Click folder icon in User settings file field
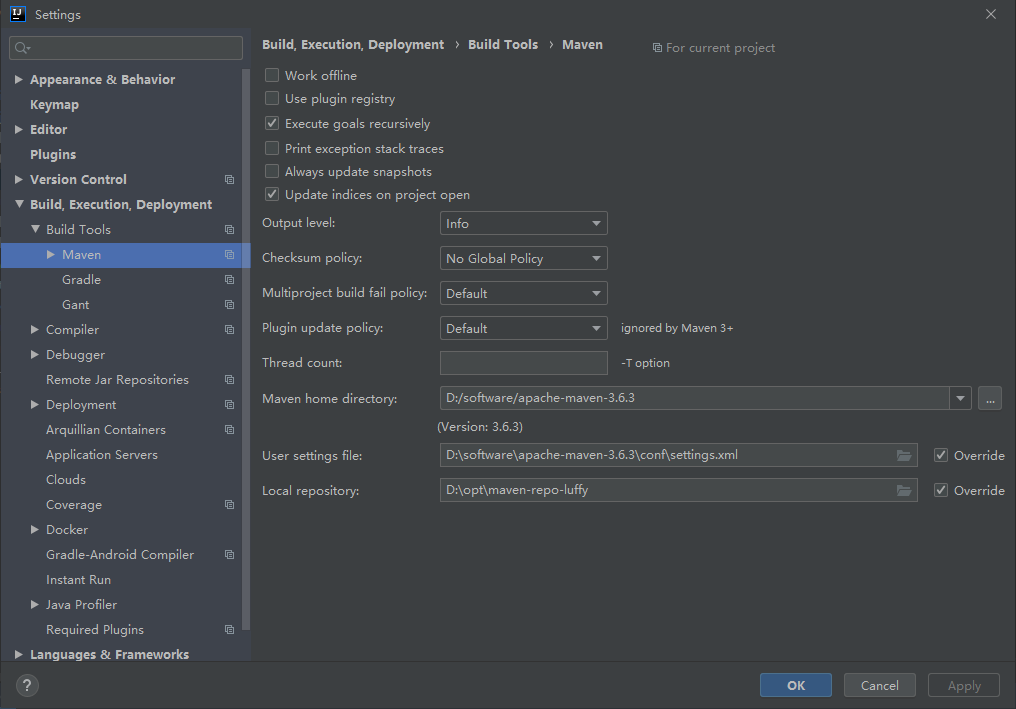The height and width of the screenshot is (709, 1016). point(904,456)
